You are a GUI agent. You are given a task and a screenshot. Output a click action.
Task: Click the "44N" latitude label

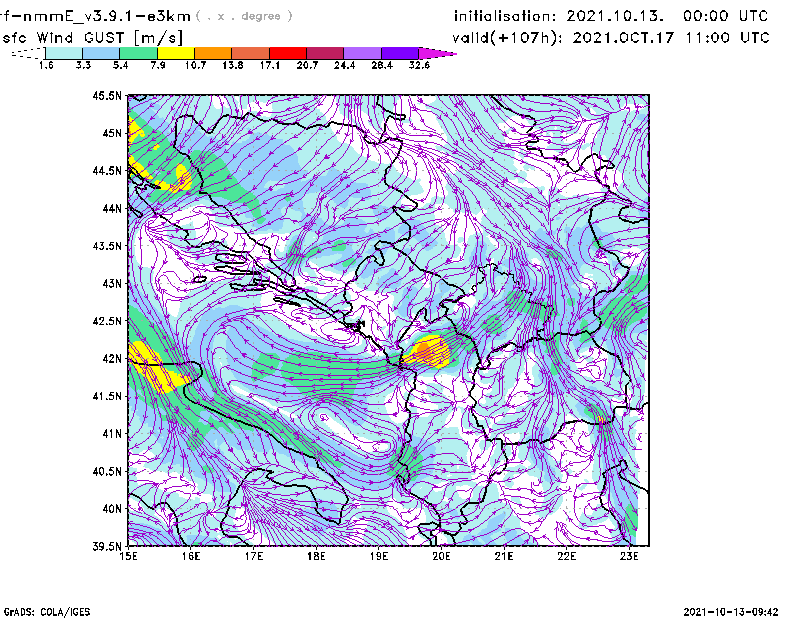pyautogui.click(x=112, y=208)
